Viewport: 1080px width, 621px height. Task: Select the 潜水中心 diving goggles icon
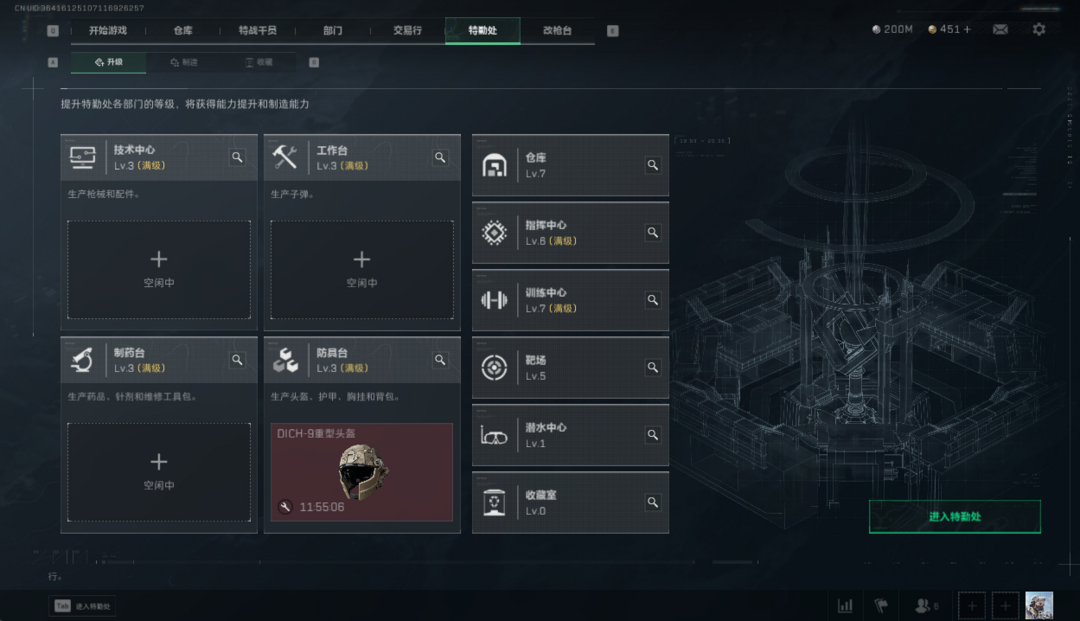pyautogui.click(x=494, y=435)
